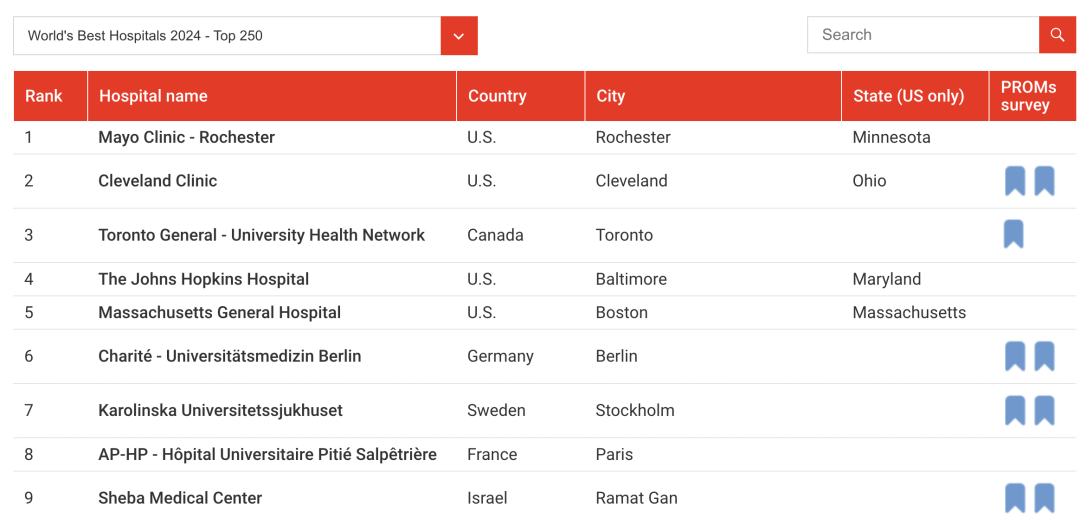Click the red search magnifier button
The image size is (1080, 524).
tap(1057, 35)
